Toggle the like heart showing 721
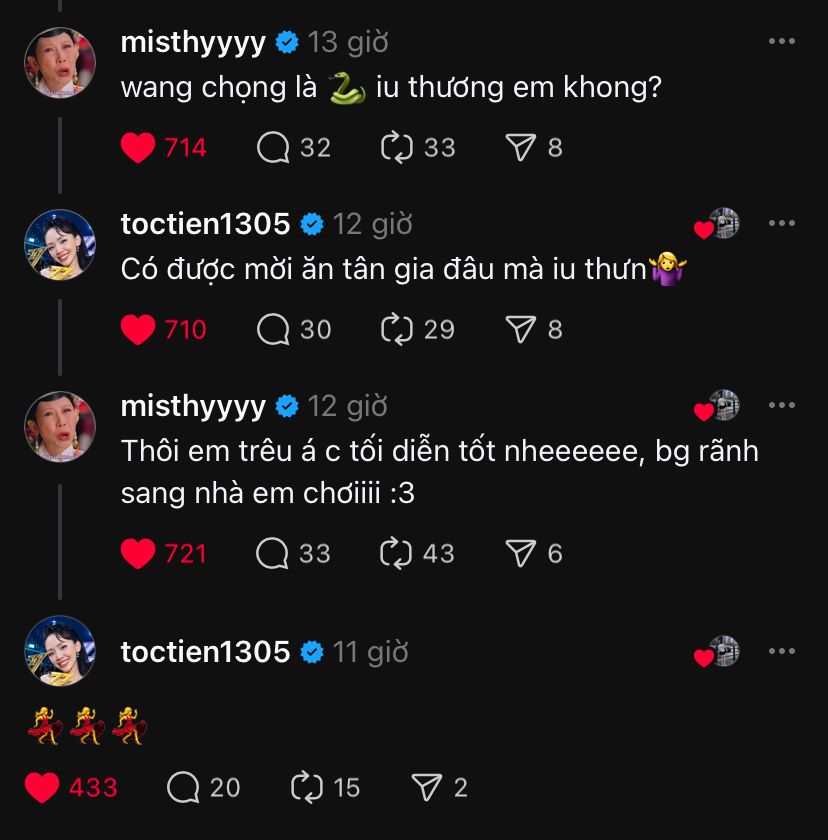Screen dimensions: 828x840 pyautogui.click(x=138, y=553)
